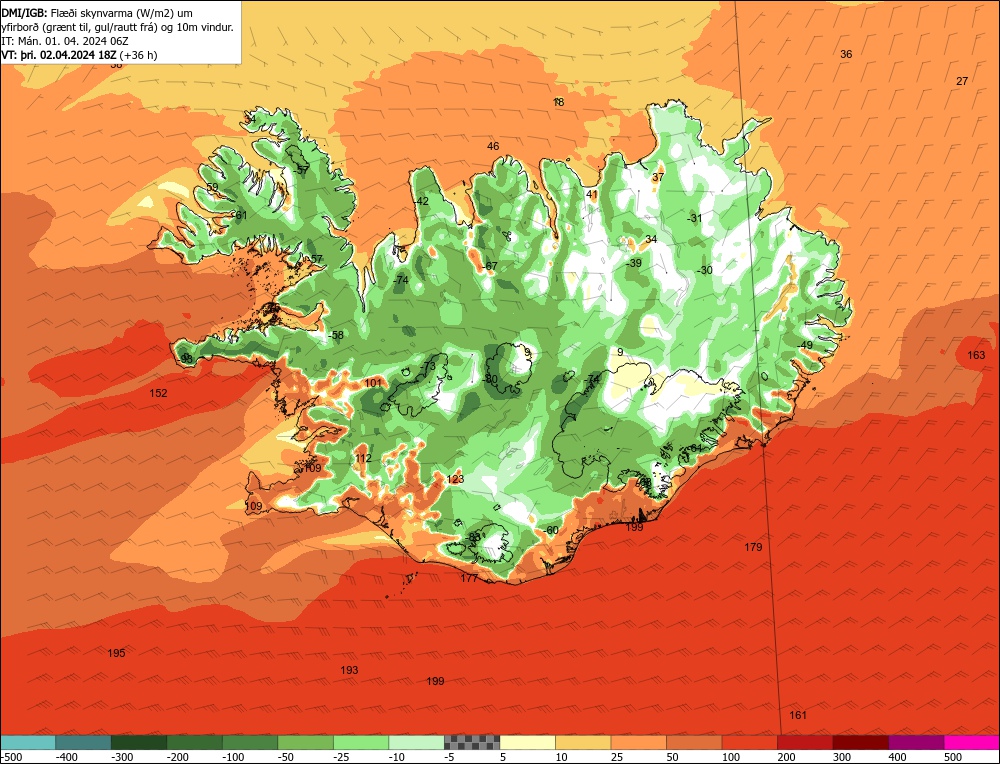Click the value '59' in the Westfjords
The width and height of the screenshot is (1000, 764).
click(212, 187)
